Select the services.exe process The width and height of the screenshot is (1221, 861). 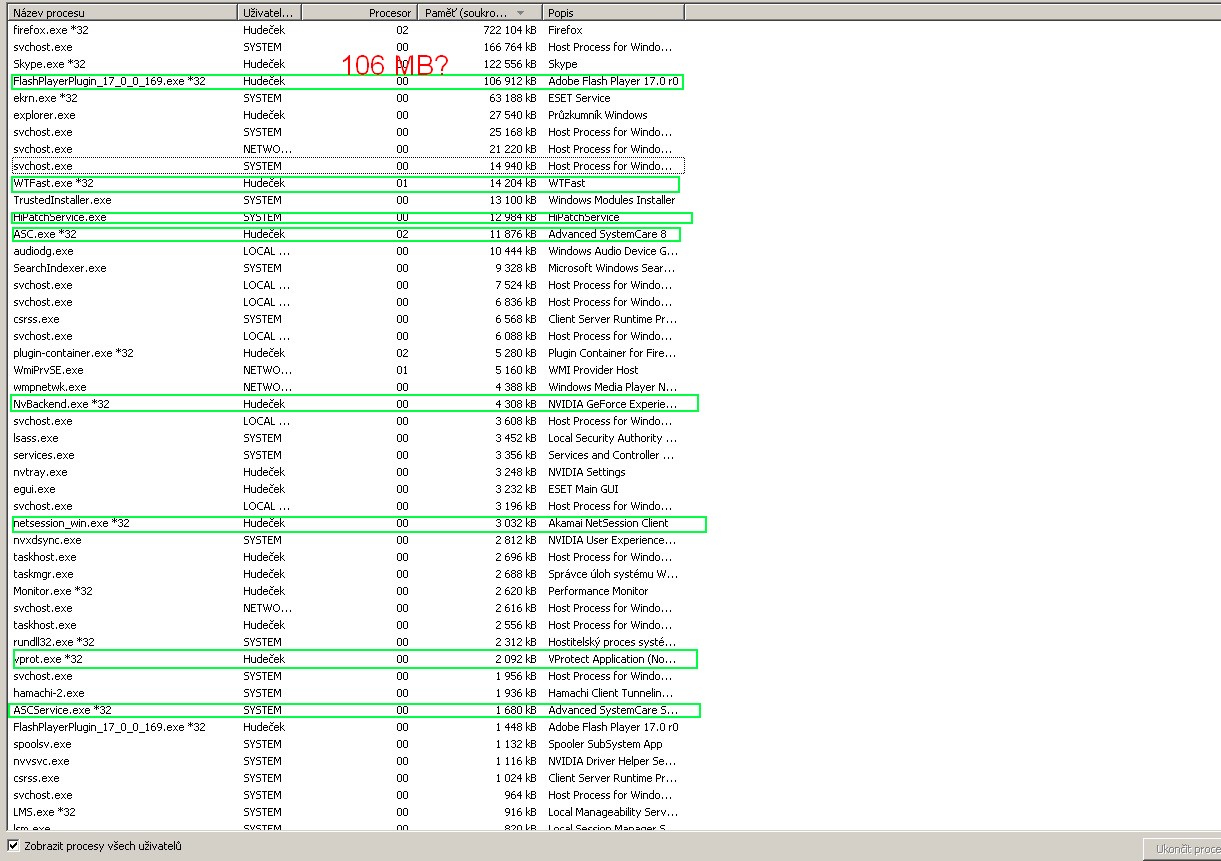tap(347, 455)
